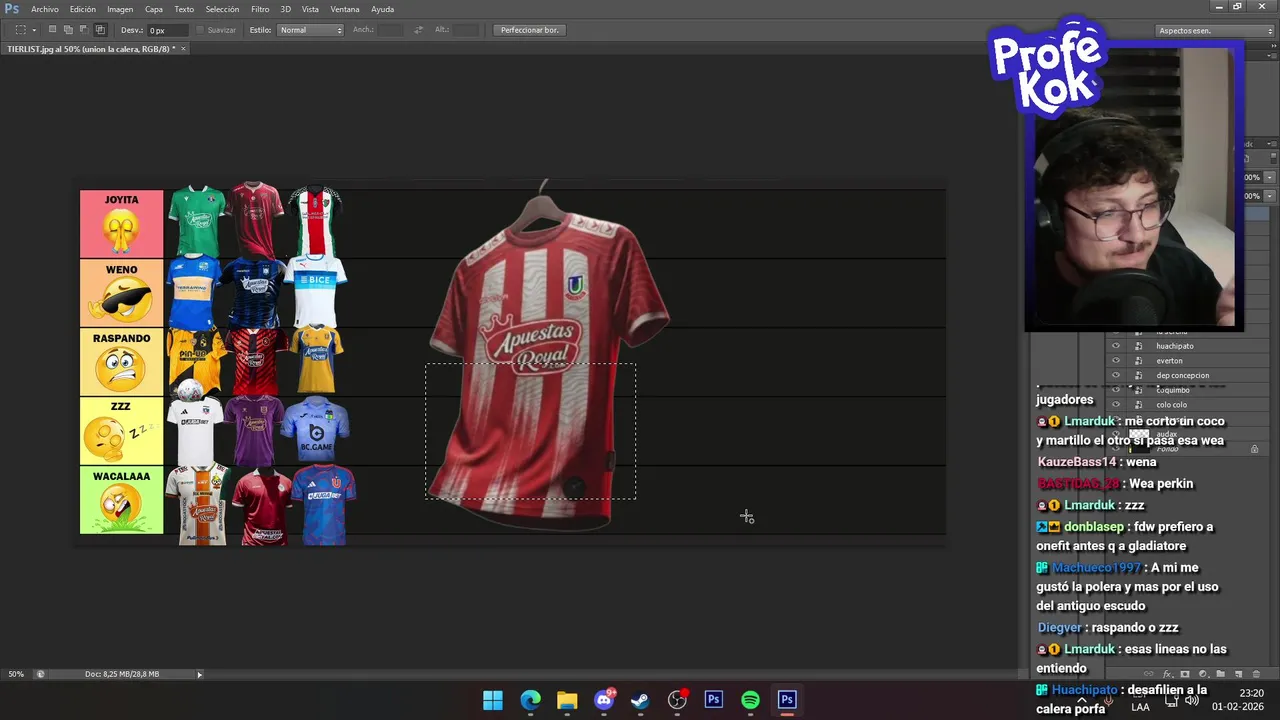This screenshot has height=720, width=1280.
Task: Select the everton layer name
Action: tap(1169, 361)
